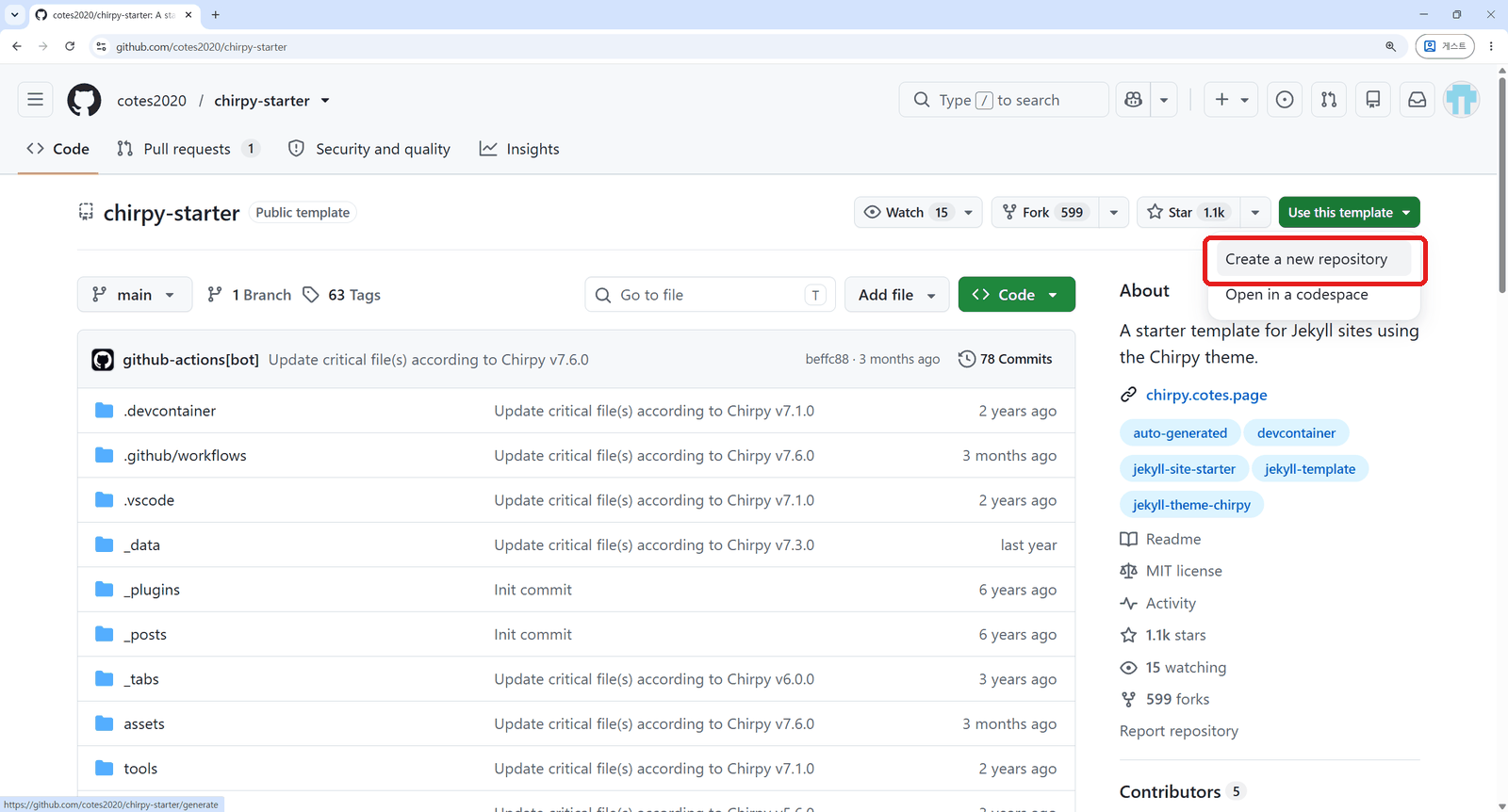Open the Security and quality tab

369,149
